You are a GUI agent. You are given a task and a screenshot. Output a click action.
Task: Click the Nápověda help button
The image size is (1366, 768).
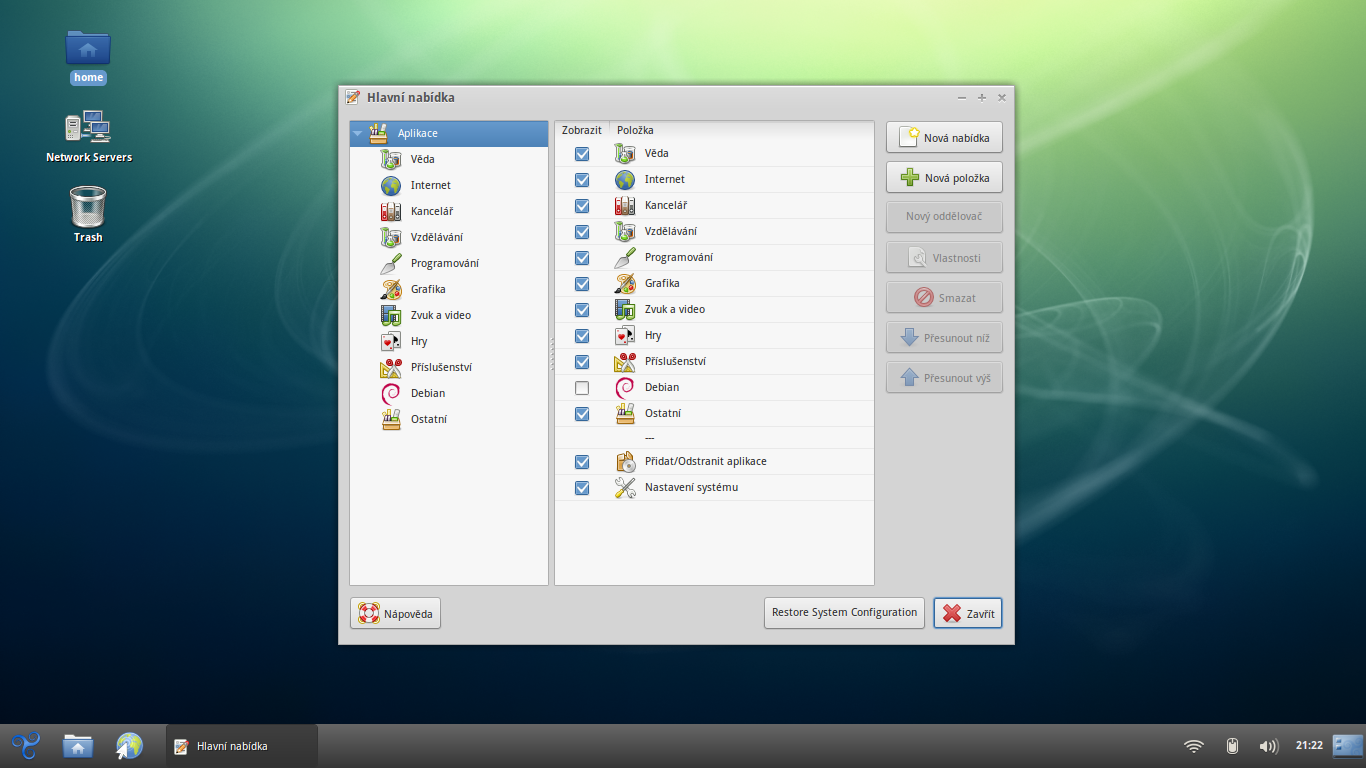pos(395,613)
